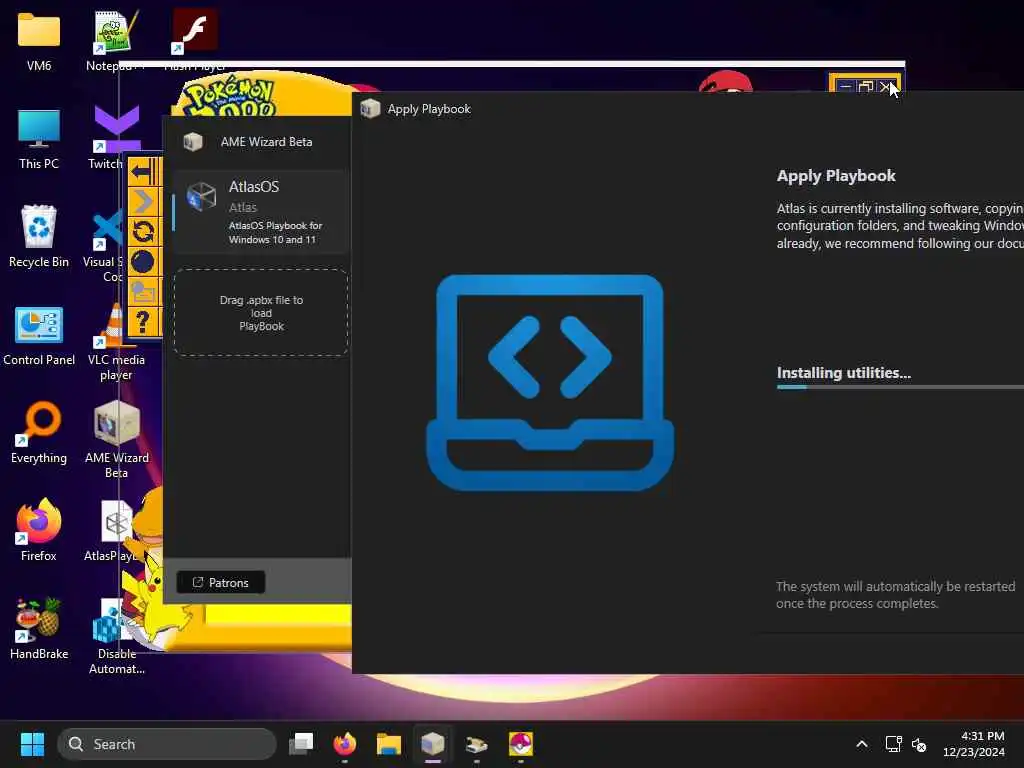Open the Patrons link button

point(221,583)
